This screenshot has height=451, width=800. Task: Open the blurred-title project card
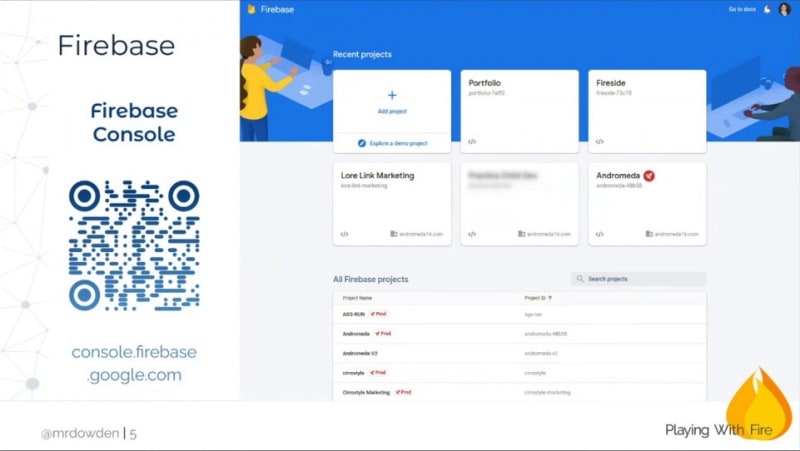pos(519,204)
